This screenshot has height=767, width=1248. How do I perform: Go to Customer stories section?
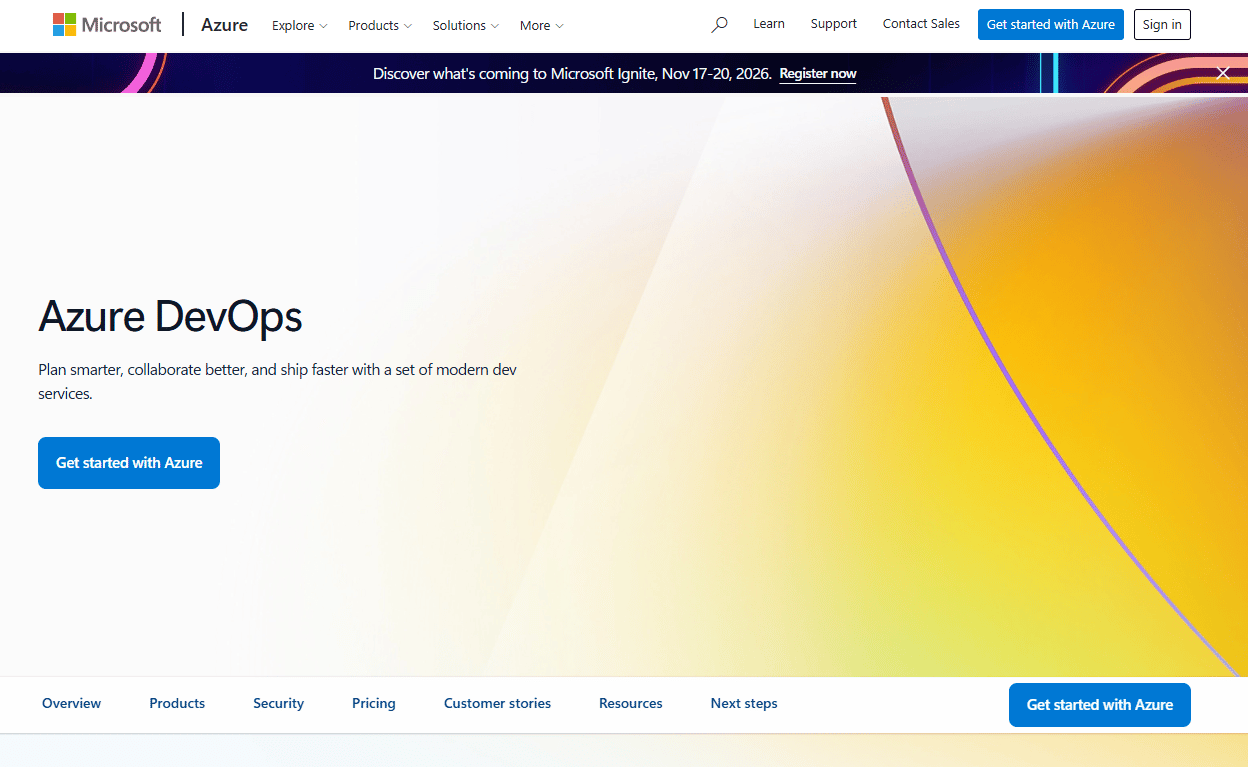[497, 703]
